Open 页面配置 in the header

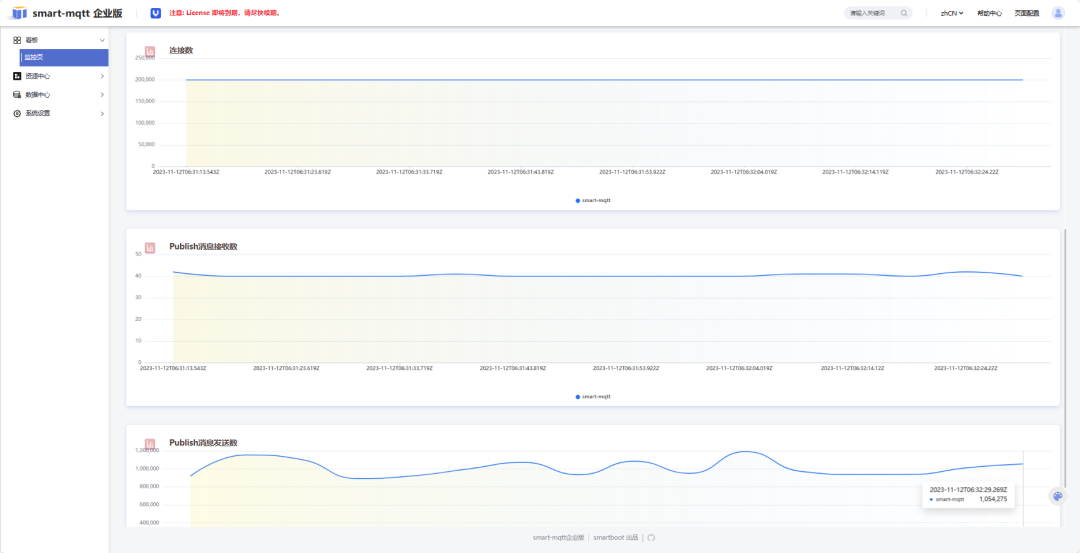click(1026, 13)
